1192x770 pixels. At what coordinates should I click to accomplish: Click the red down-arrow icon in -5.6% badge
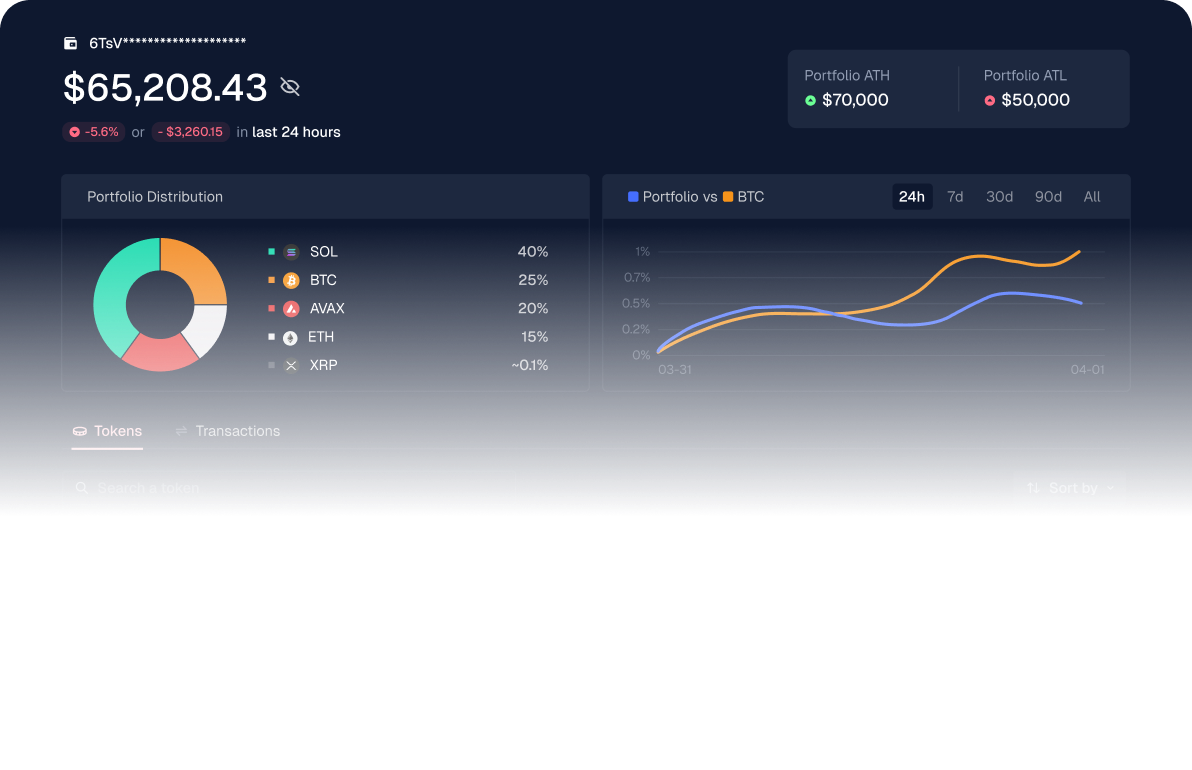[x=74, y=132]
